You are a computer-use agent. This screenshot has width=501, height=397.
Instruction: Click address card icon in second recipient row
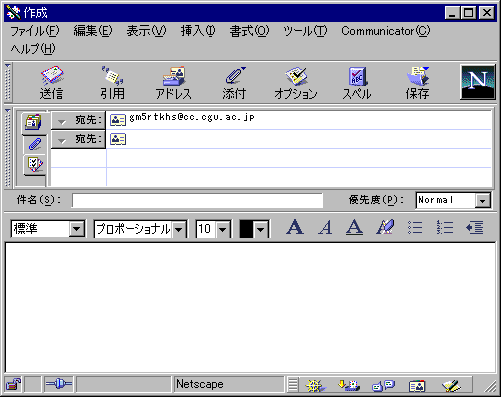click(x=118, y=139)
